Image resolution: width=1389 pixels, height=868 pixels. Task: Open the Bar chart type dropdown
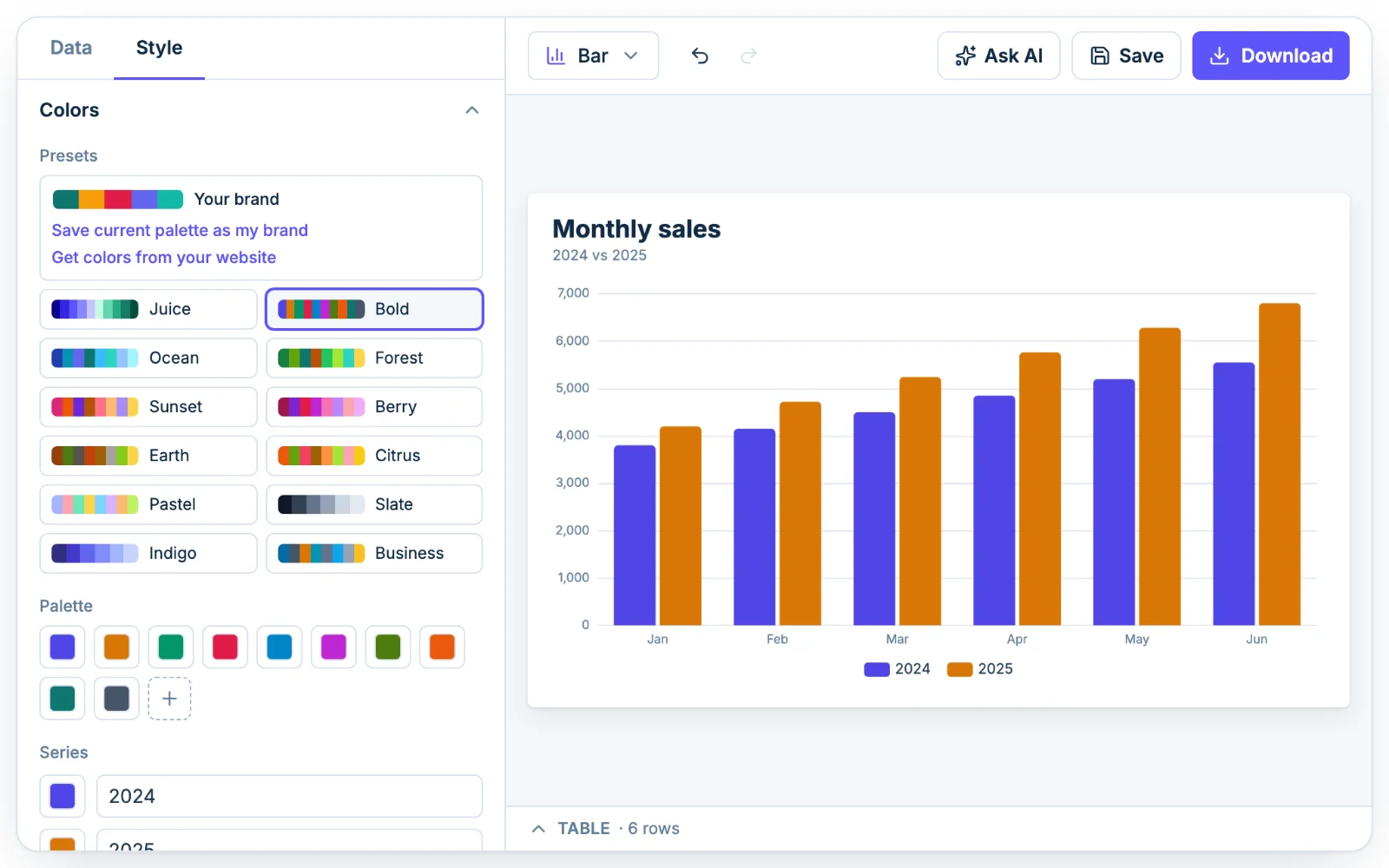pyautogui.click(x=593, y=56)
